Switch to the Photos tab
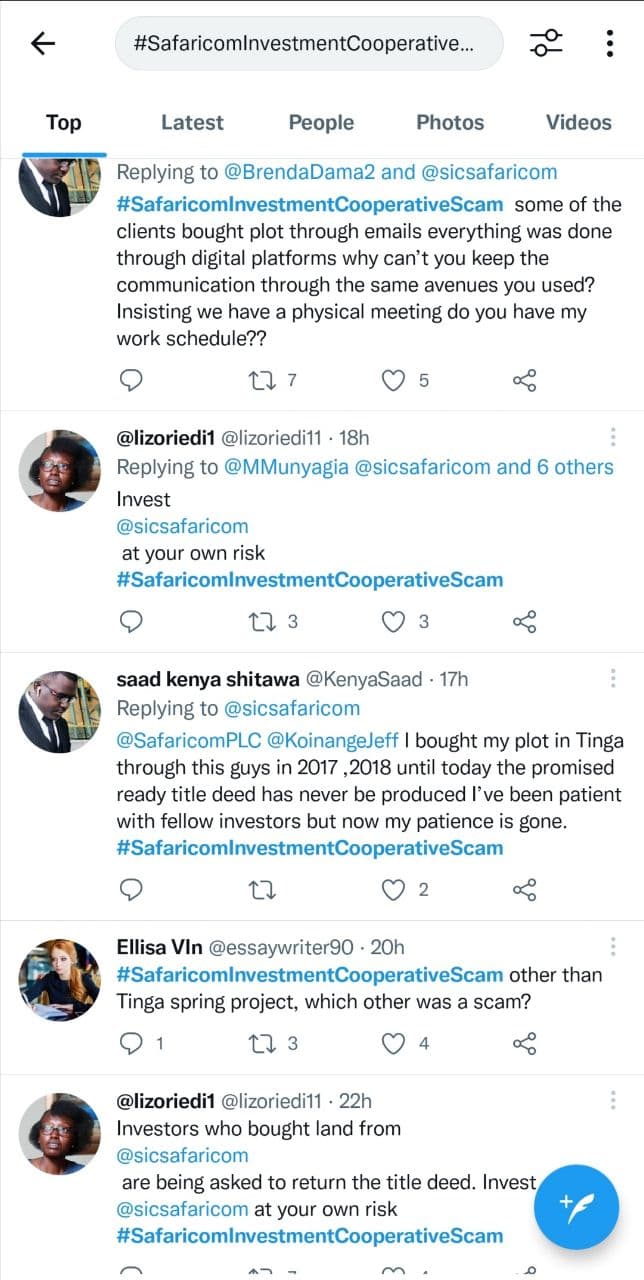The height and width of the screenshot is (1280, 644). click(x=450, y=123)
